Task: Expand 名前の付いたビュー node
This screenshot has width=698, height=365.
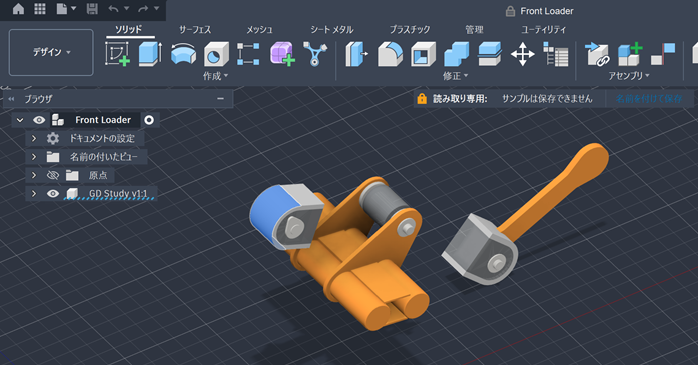Action: tap(33, 157)
